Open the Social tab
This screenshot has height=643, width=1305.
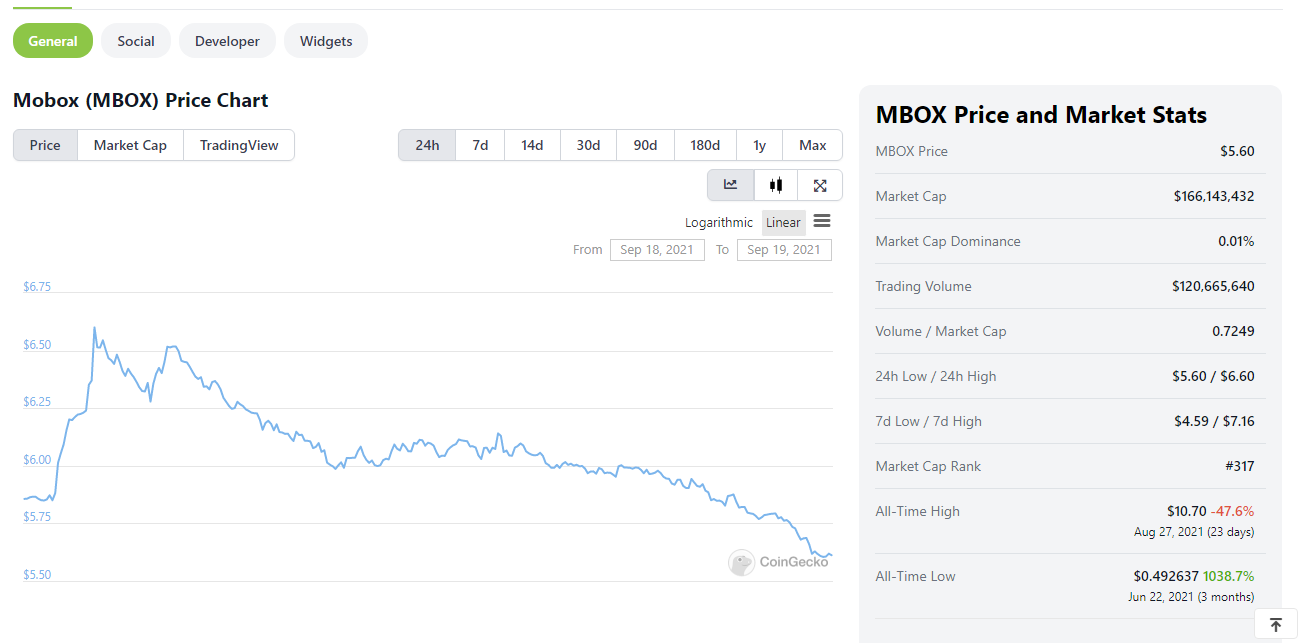(x=136, y=41)
